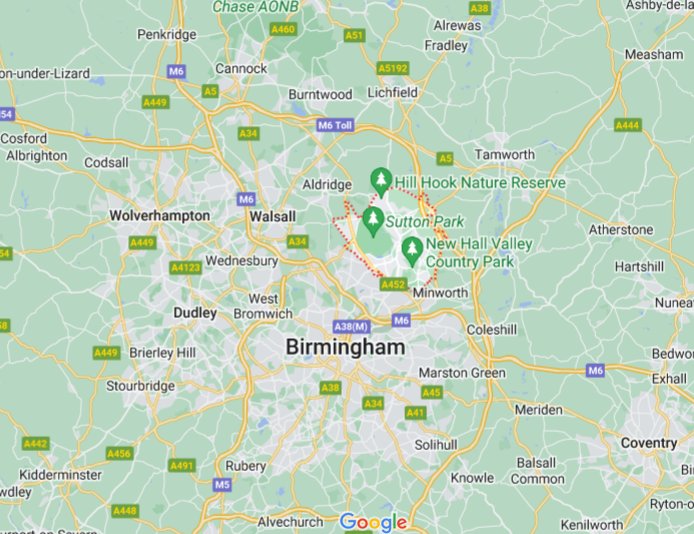Screen dimensions: 694x534
Task: Click the New Hall Valley Country Park pin
Action: coord(413,252)
